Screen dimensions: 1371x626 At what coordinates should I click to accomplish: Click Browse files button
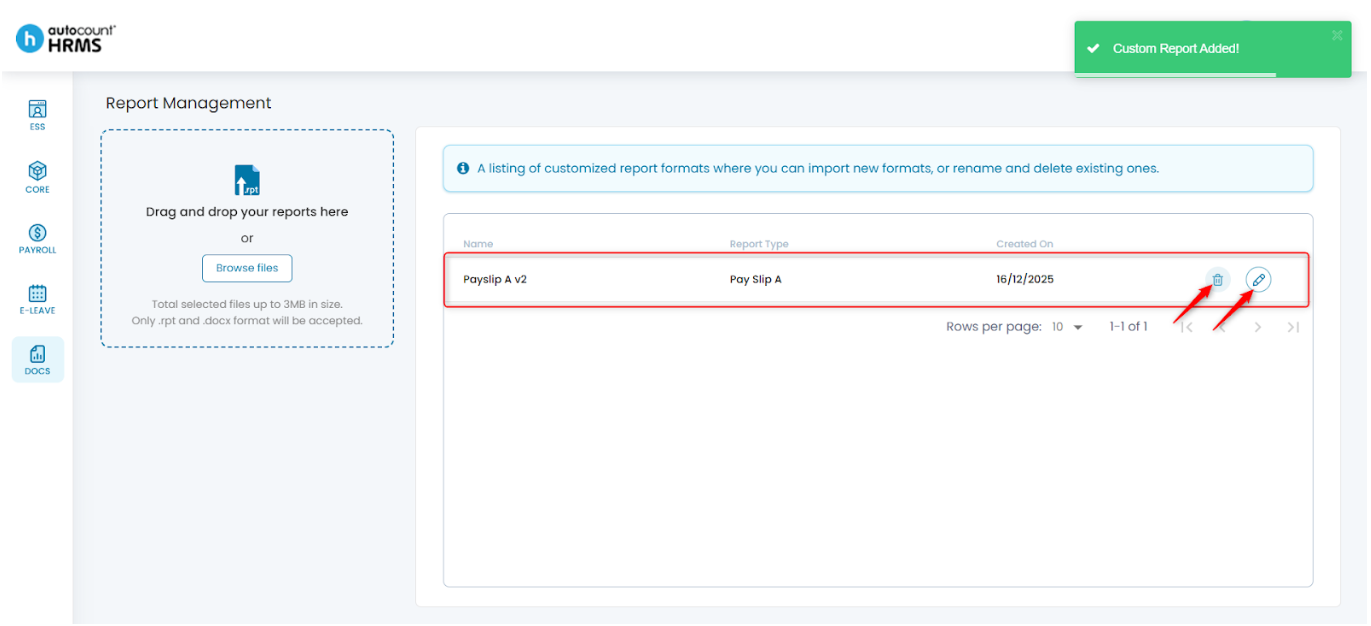point(247,268)
